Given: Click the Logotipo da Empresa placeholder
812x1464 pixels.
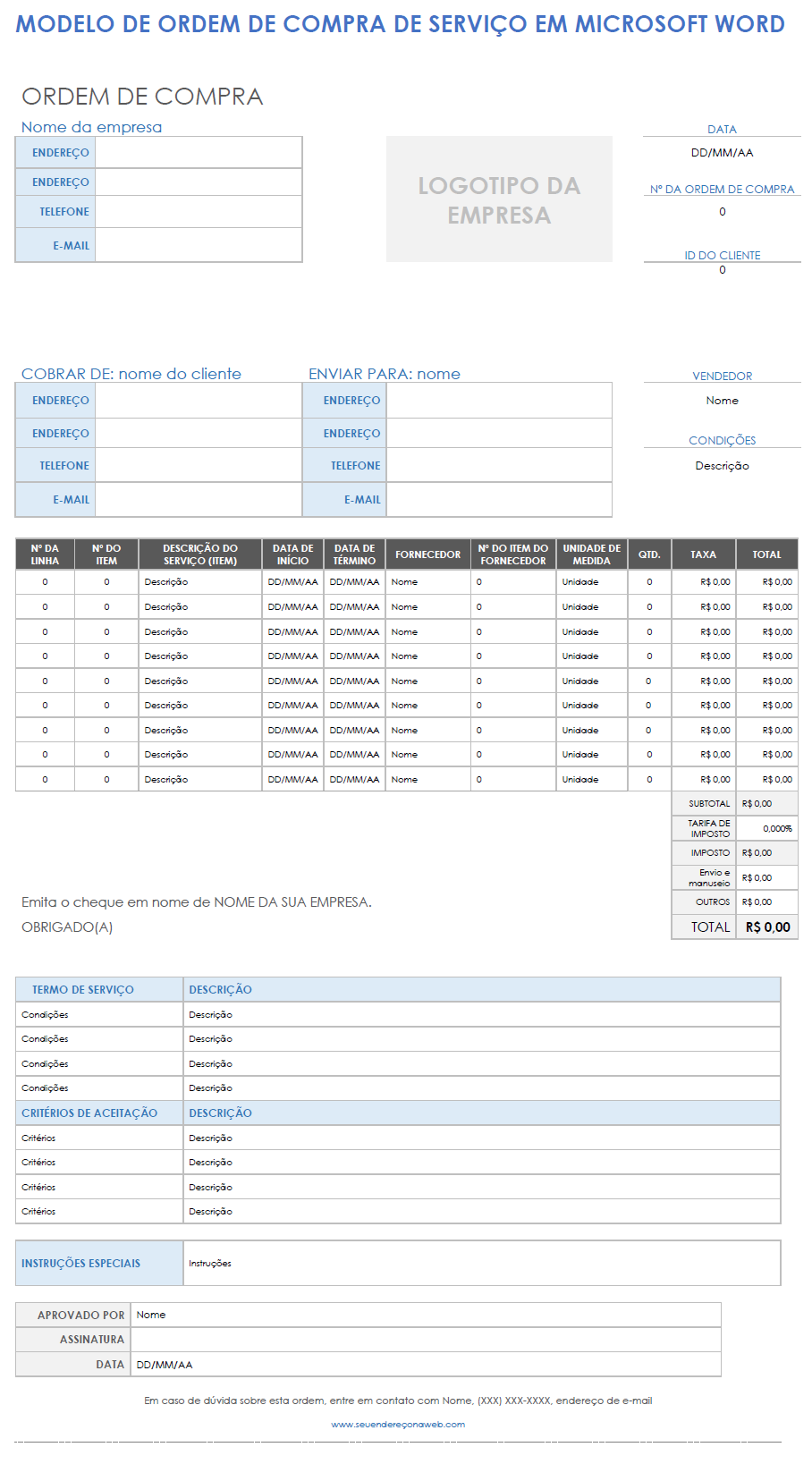Looking at the screenshot, I should click(499, 199).
